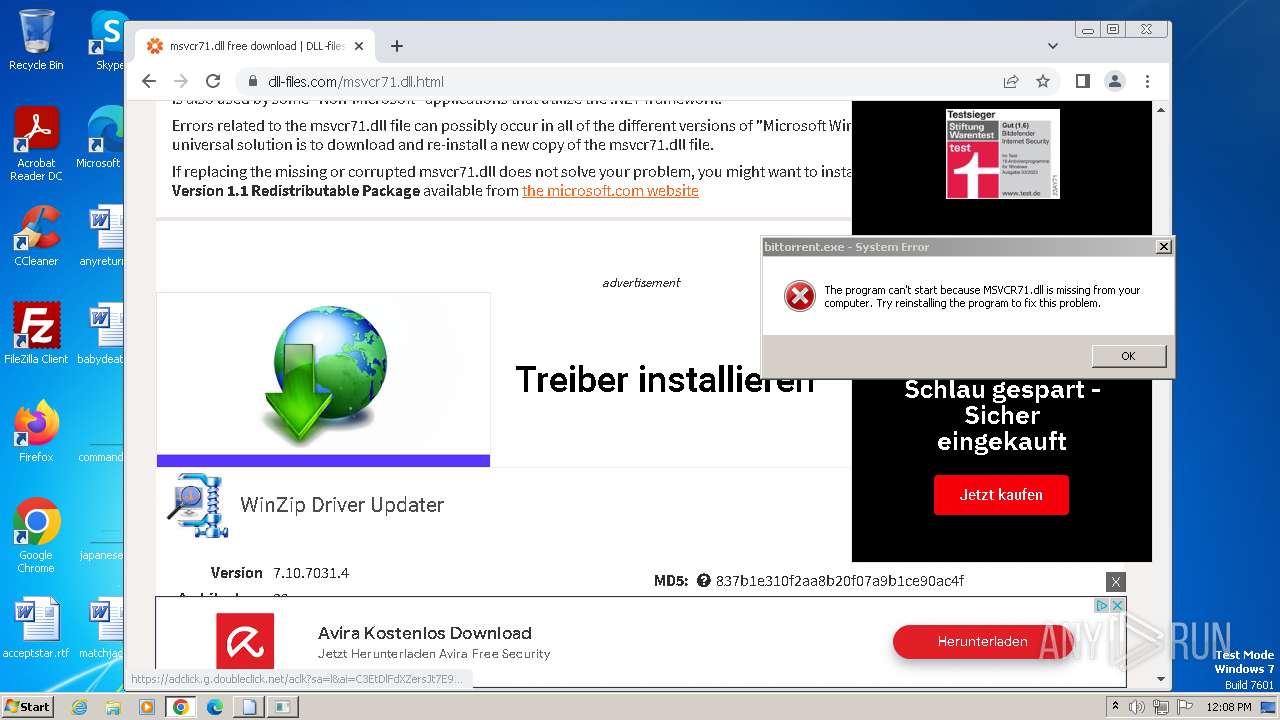Click the WinZip Driver Updater title

coord(342,505)
